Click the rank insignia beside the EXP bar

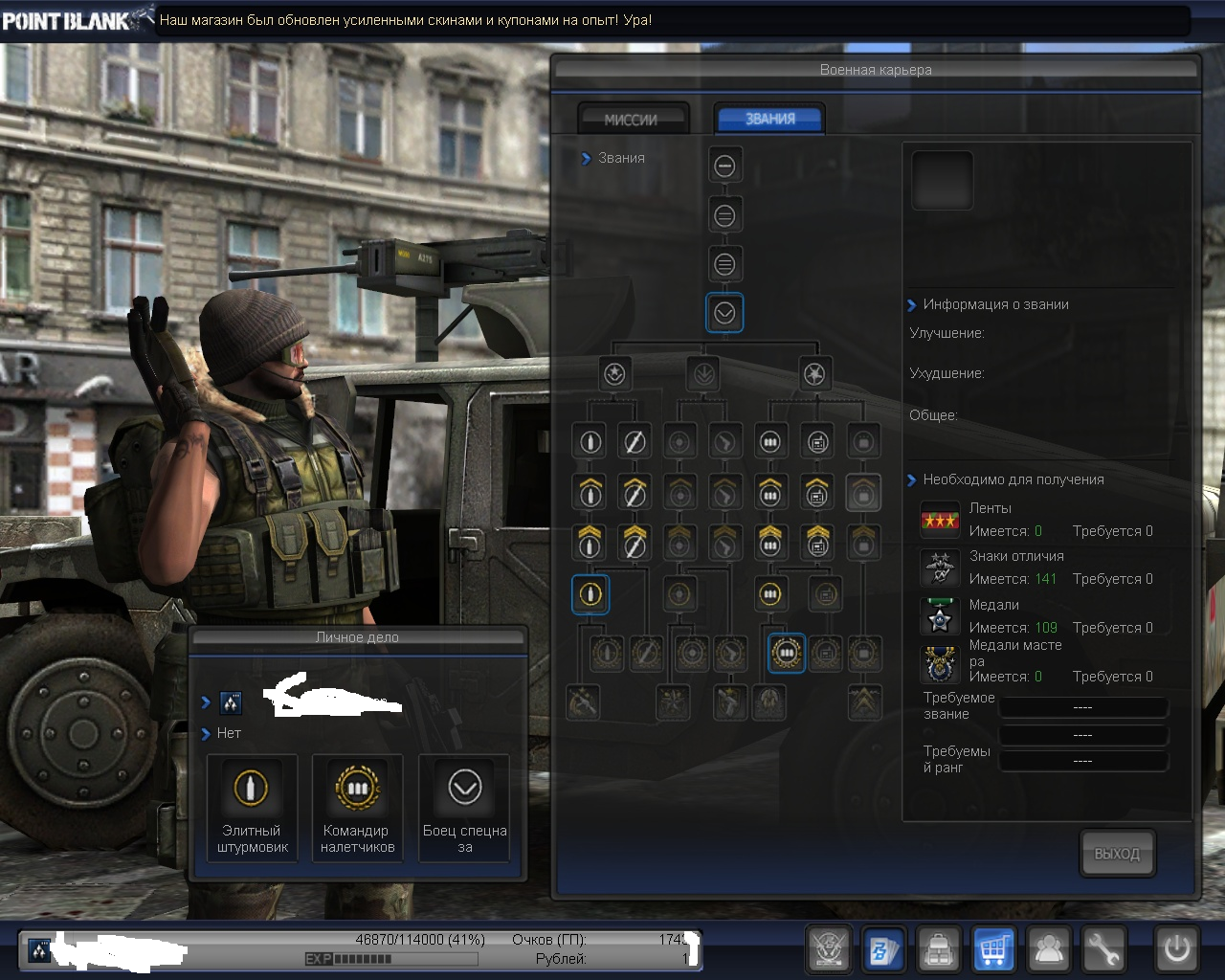[39, 950]
